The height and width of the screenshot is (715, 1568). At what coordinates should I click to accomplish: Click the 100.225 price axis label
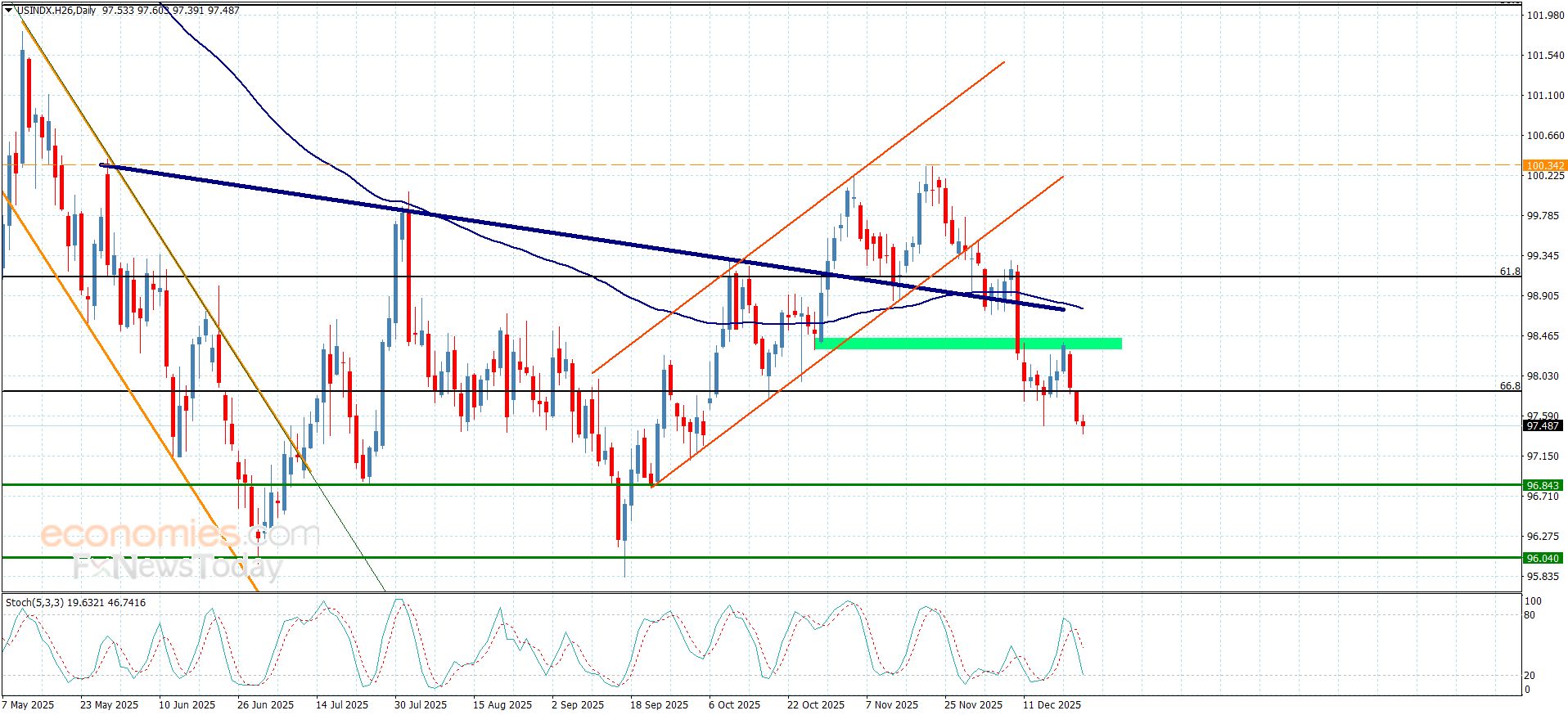coord(1545,176)
